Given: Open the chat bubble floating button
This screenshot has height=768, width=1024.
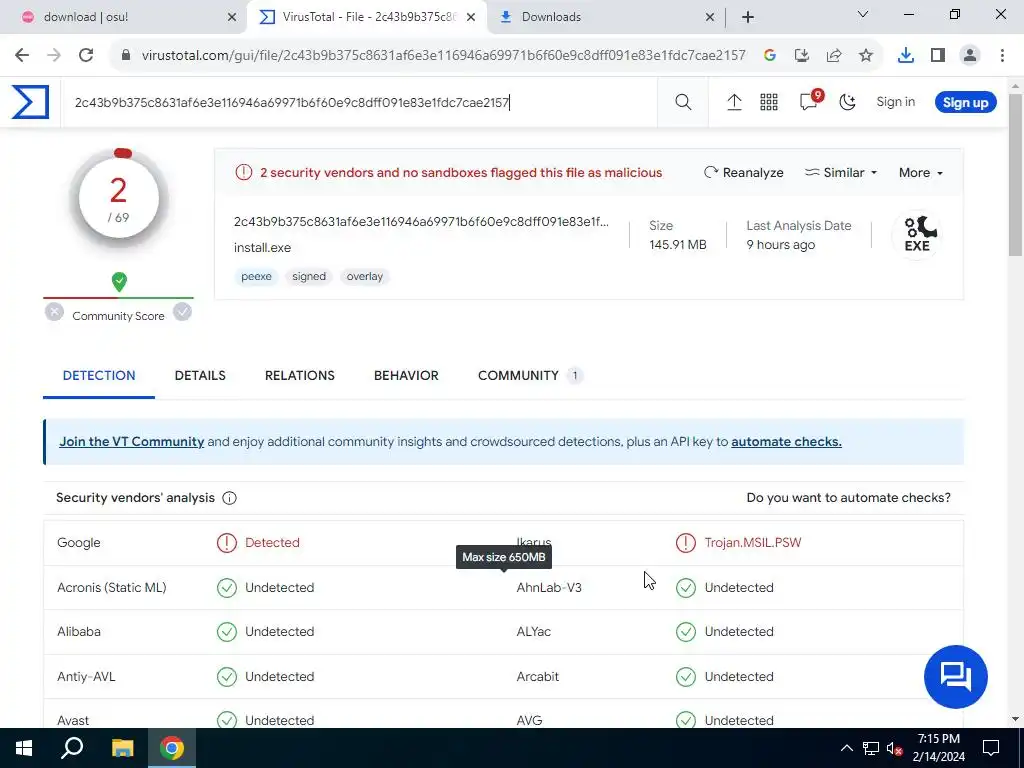Looking at the screenshot, I should [955, 677].
